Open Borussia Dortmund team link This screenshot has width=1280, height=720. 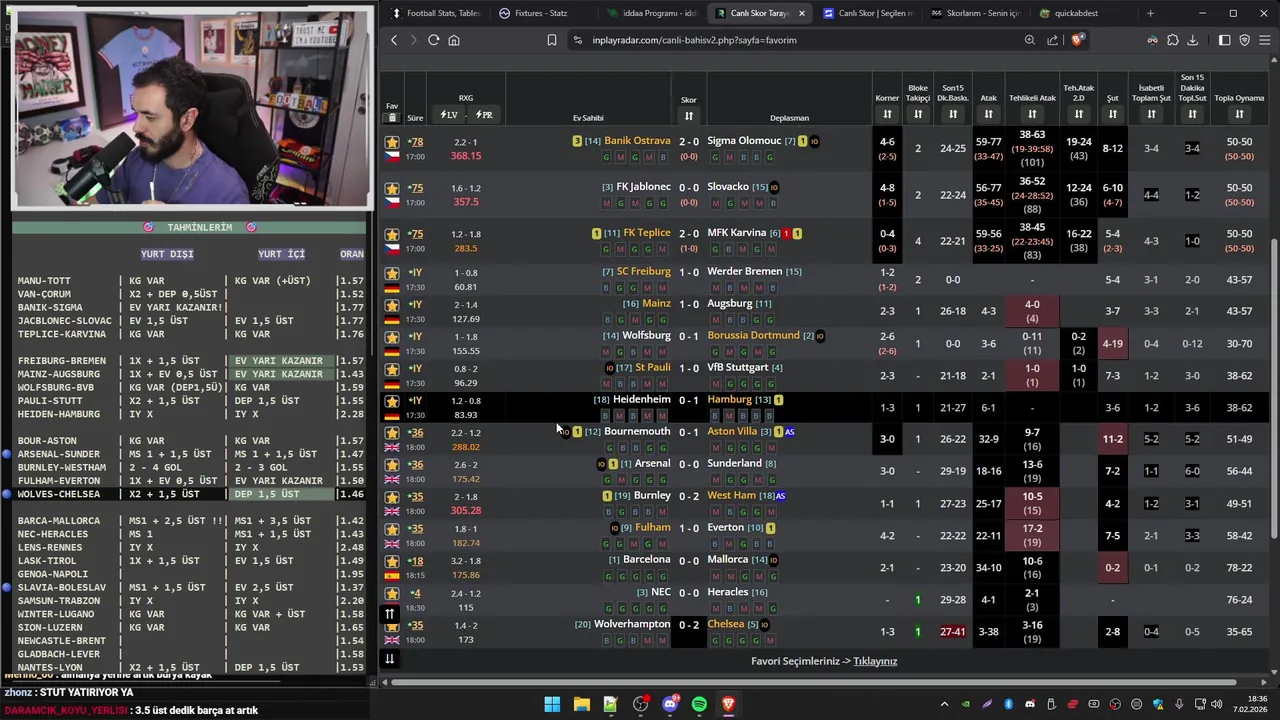pos(753,335)
